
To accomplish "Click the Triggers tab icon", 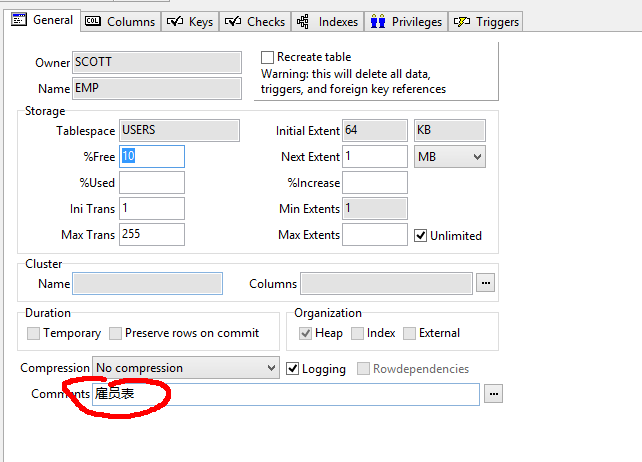I will 463,21.
